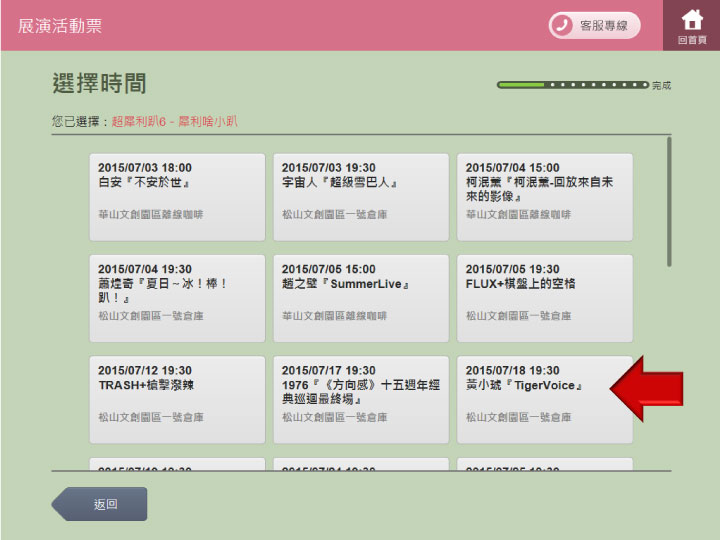Click the partially visible bottom-middle event card
The image size is (720, 540).
[361, 464]
